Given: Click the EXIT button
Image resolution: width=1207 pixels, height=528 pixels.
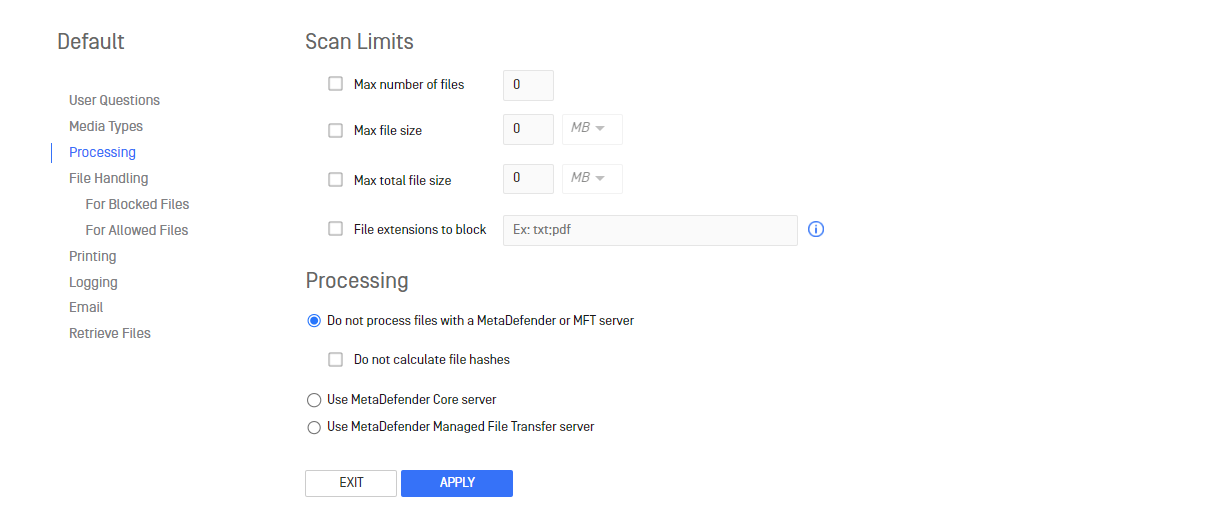Looking at the screenshot, I should tap(351, 483).
